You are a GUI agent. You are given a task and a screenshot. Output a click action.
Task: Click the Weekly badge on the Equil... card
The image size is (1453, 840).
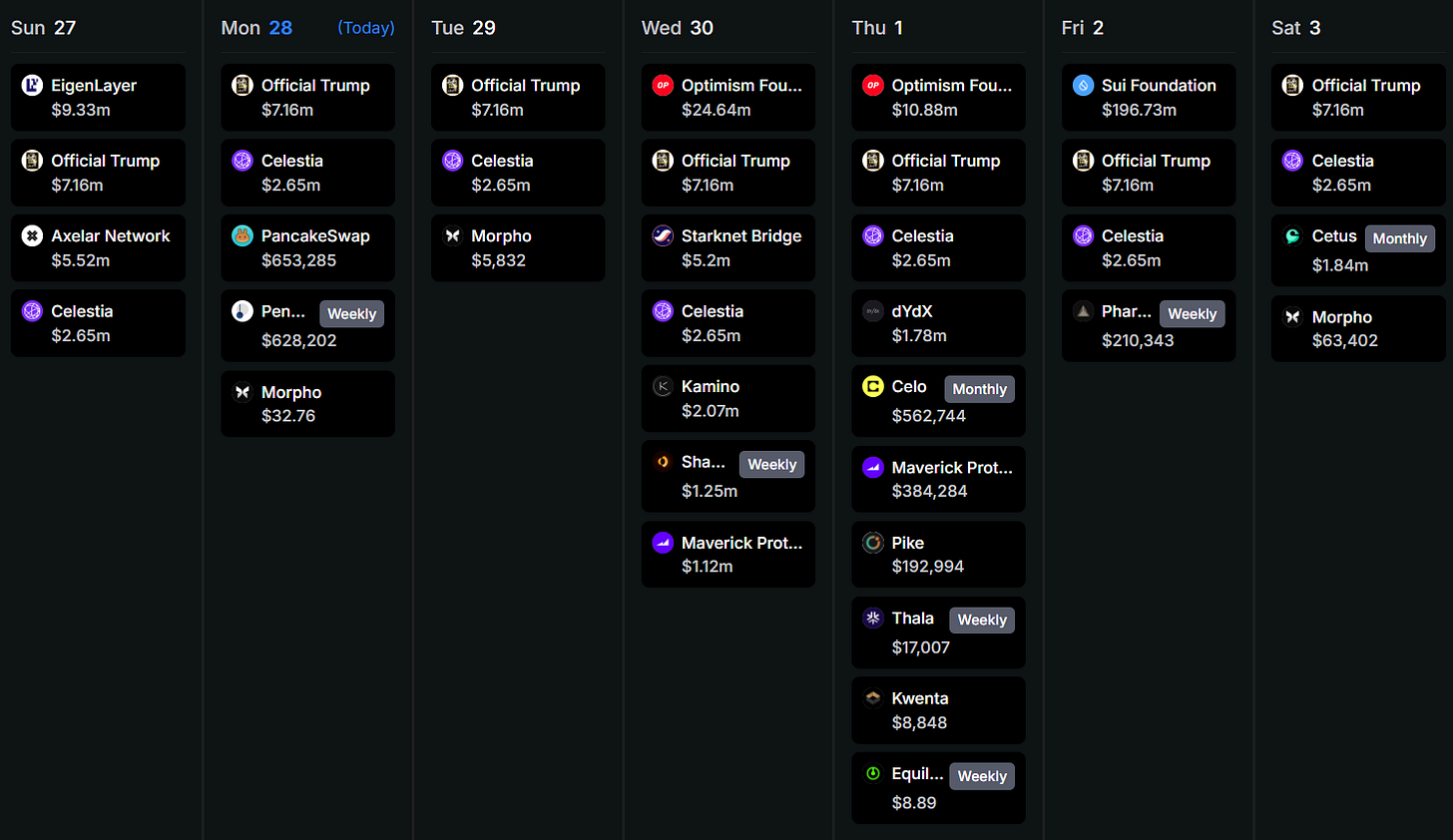pyautogui.click(x=982, y=776)
